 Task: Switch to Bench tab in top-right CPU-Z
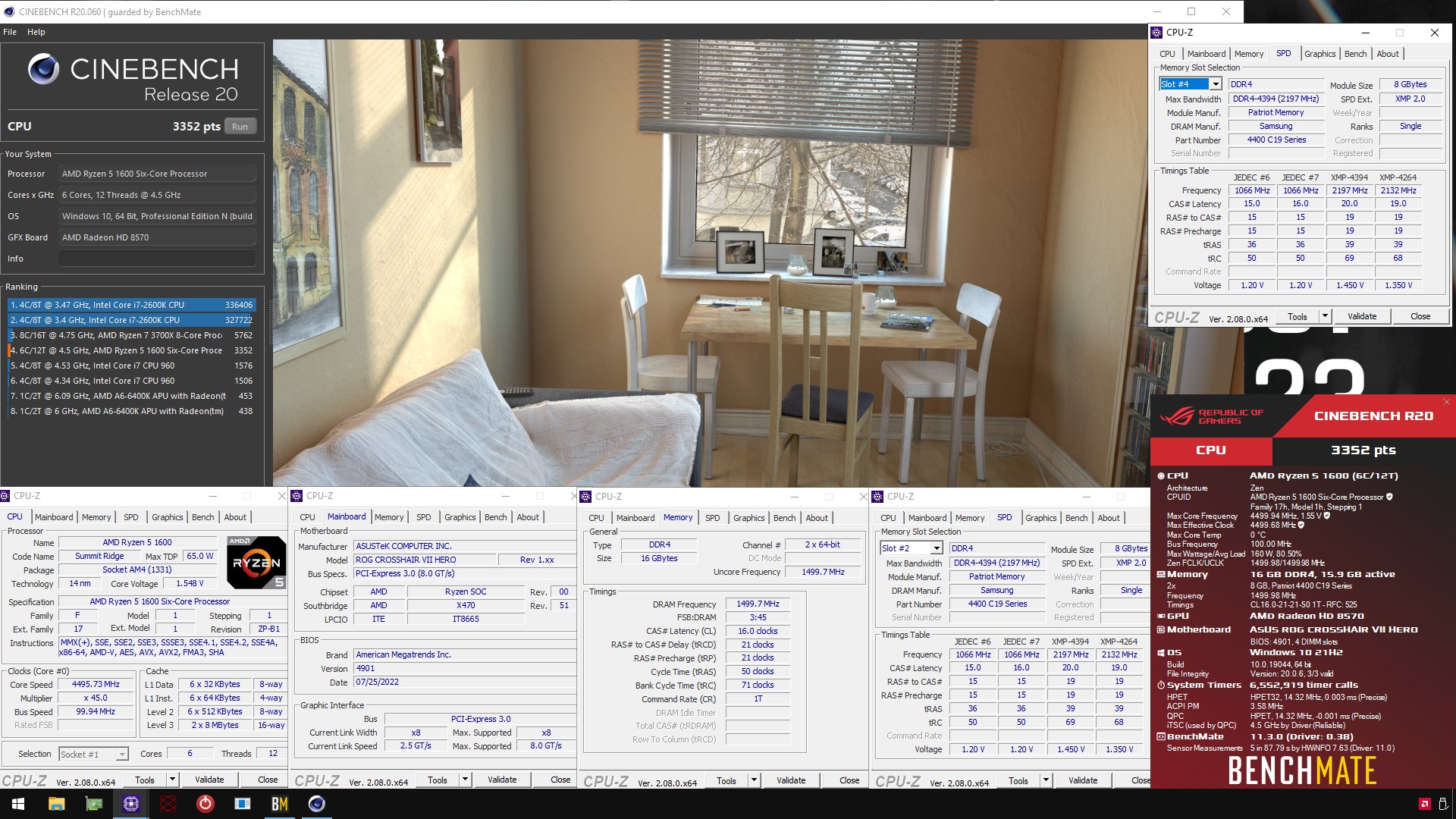pyautogui.click(x=1355, y=54)
